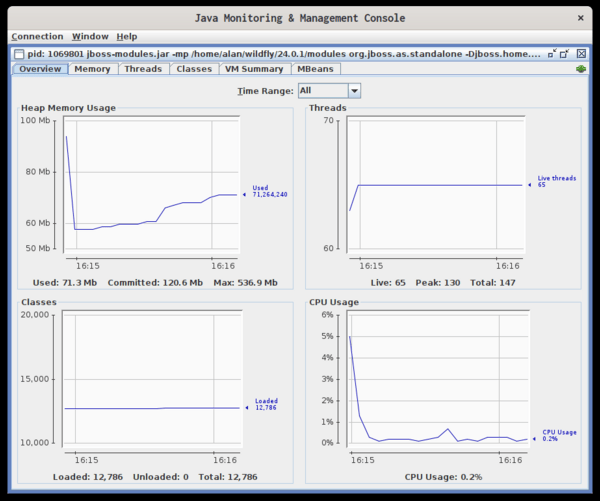Close the pid 1069801 internal frame
Screen dimensions: 600x501
click(x=581, y=53)
